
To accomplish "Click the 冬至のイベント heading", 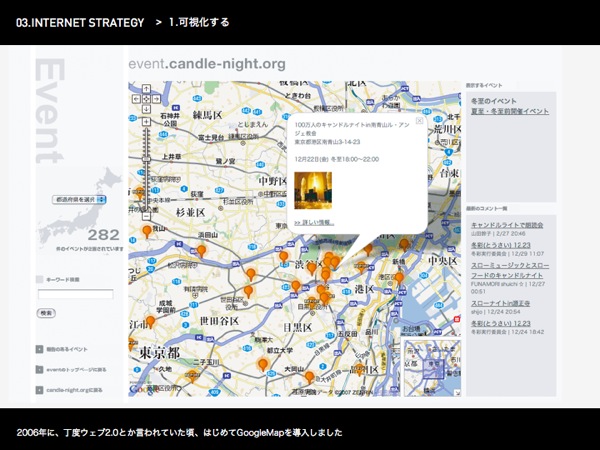I will coord(494,101).
